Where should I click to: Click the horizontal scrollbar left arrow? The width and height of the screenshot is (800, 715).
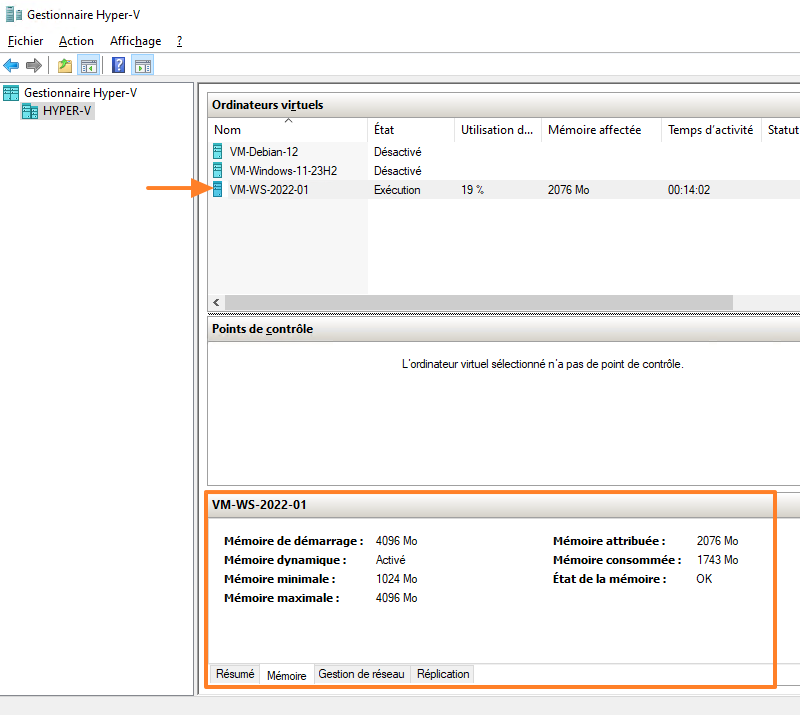pyautogui.click(x=217, y=302)
